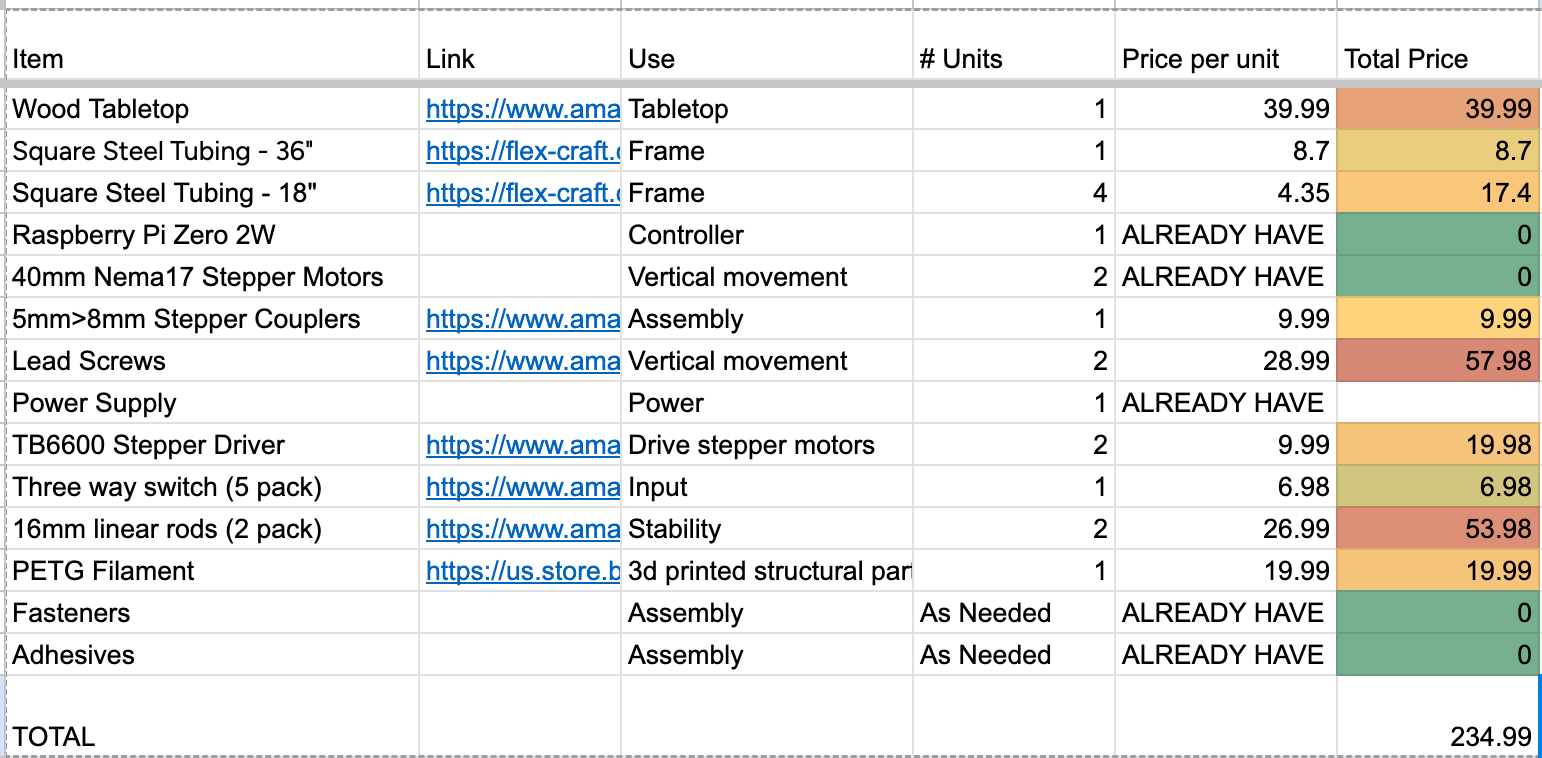Open the PETG Filament store link
The height and width of the screenshot is (758, 1542).
[x=522, y=571]
